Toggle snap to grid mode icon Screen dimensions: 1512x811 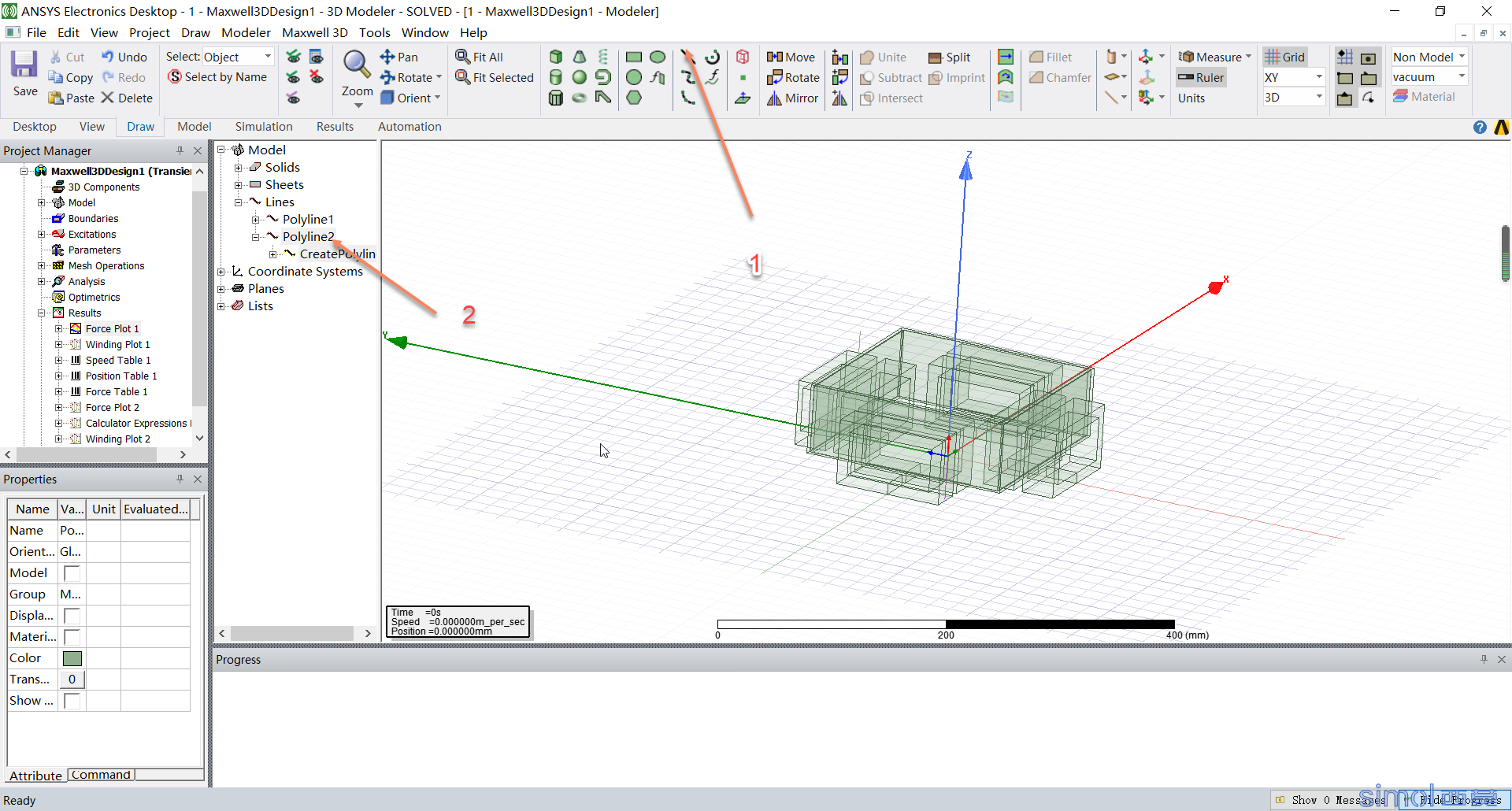point(1345,57)
